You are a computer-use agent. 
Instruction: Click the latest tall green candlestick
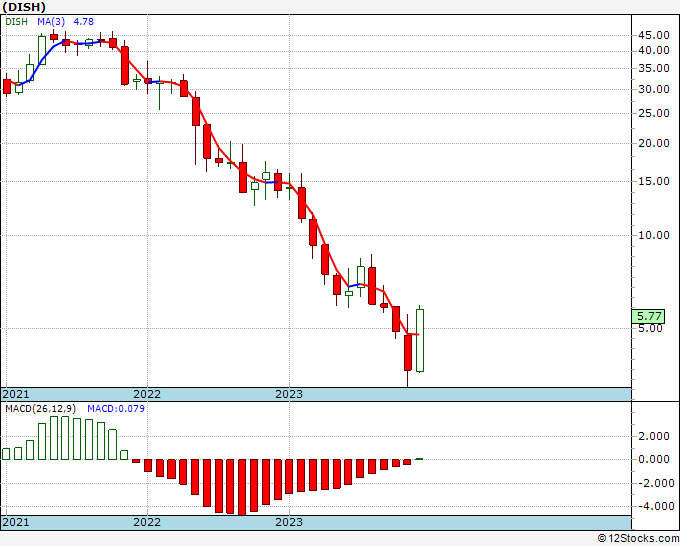pyautogui.click(x=420, y=340)
